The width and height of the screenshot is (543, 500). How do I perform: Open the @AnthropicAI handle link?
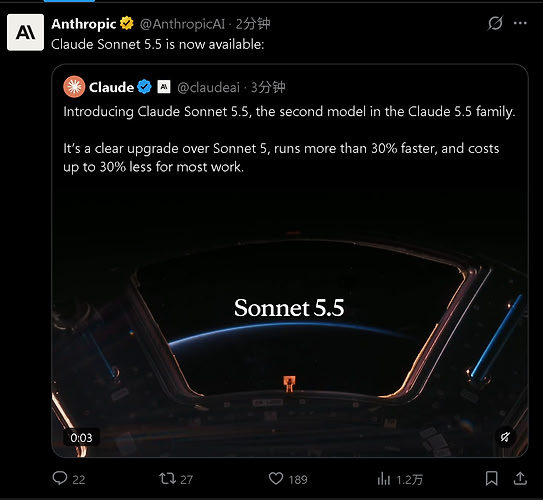183,24
